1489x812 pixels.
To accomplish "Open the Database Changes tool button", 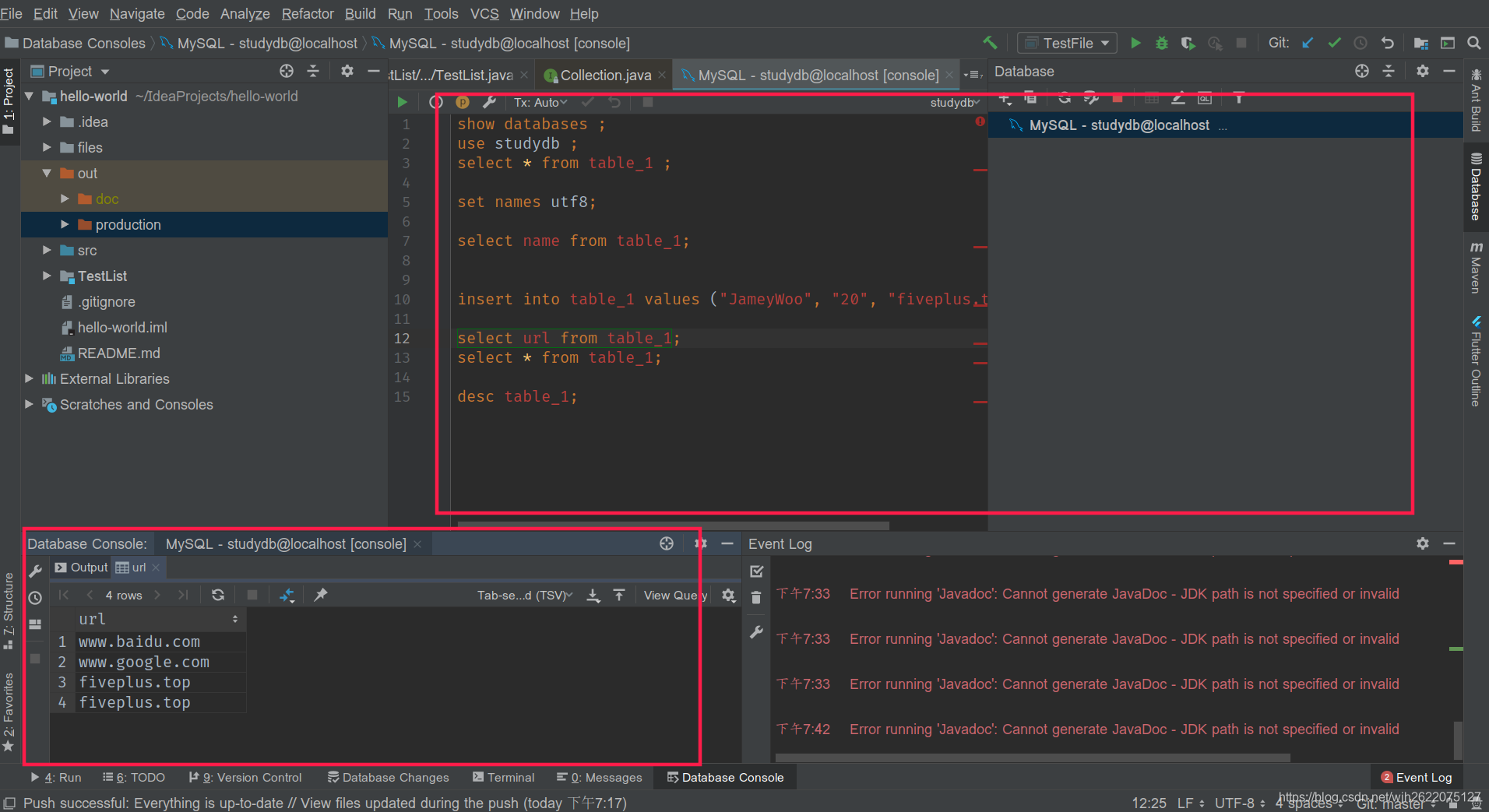I will tap(388, 777).
